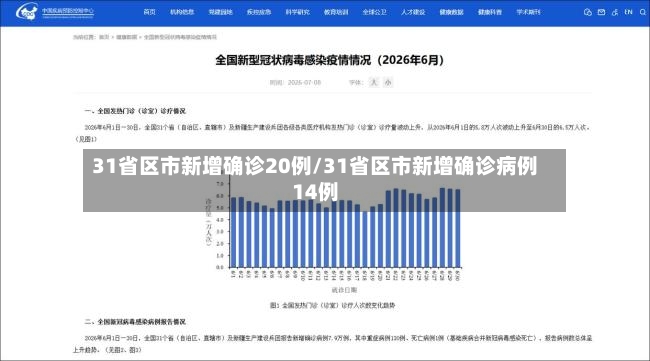The height and width of the screenshot is (361, 650).
Task: Click the section heading 二、全国新冠病毒感染病例报告情况
Action: (x=135, y=322)
